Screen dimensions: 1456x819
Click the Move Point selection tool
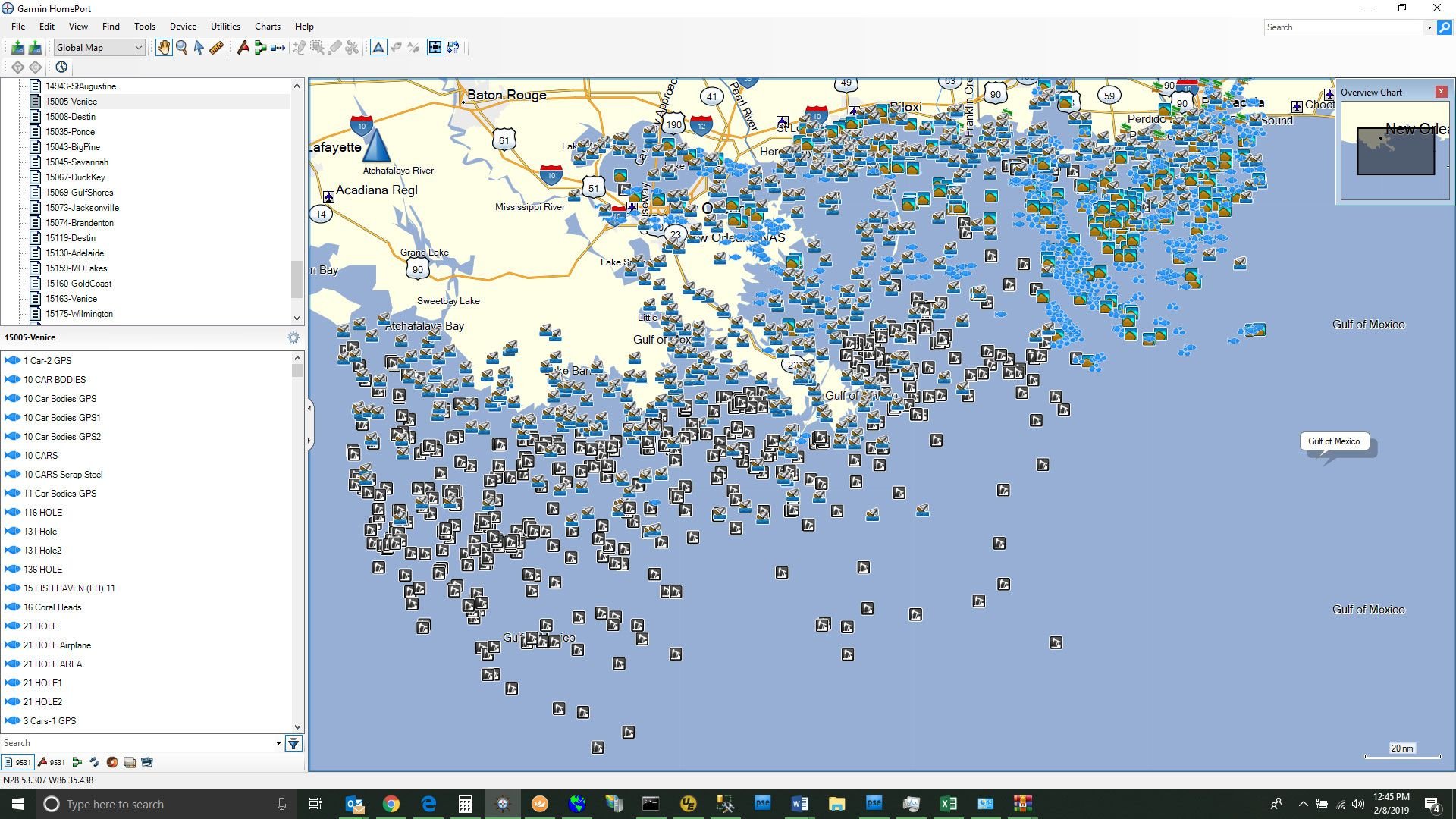pos(317,48)
